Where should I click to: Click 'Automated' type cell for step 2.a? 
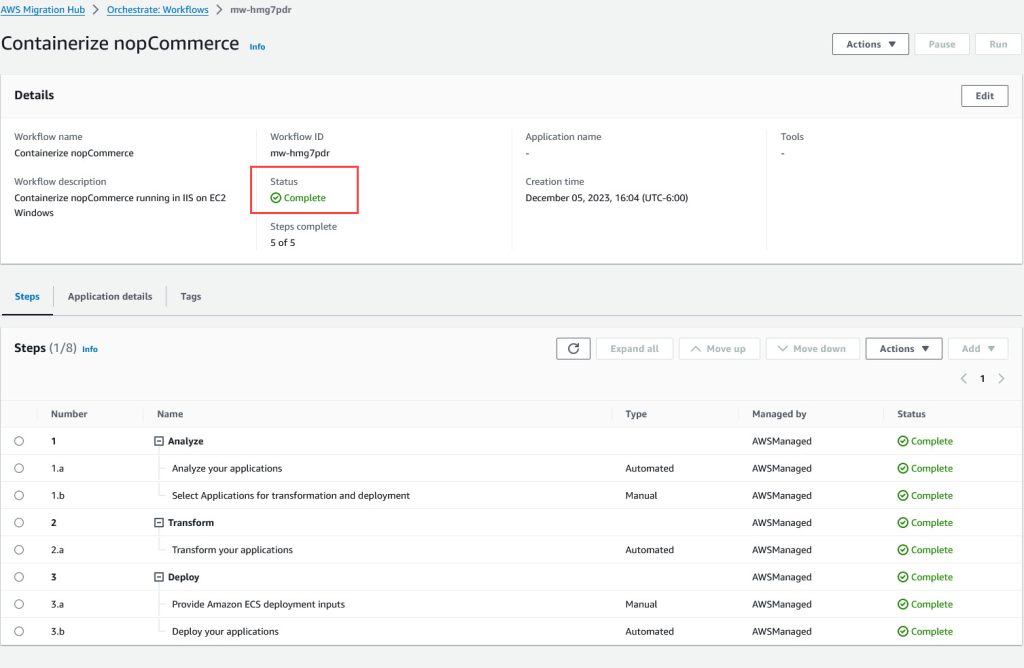tap(649, 550)
